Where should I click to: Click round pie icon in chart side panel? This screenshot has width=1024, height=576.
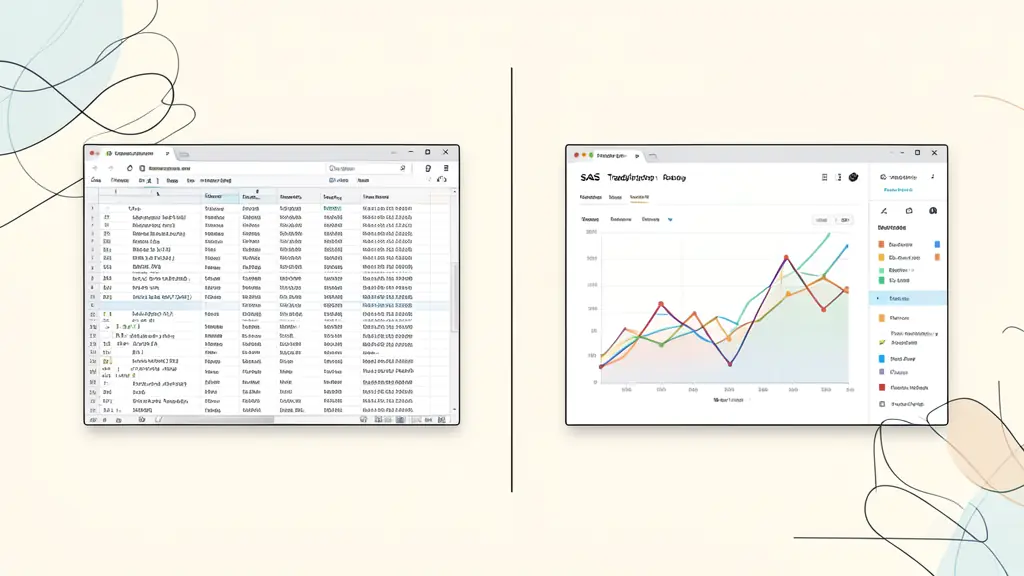[x=933, y=211]
